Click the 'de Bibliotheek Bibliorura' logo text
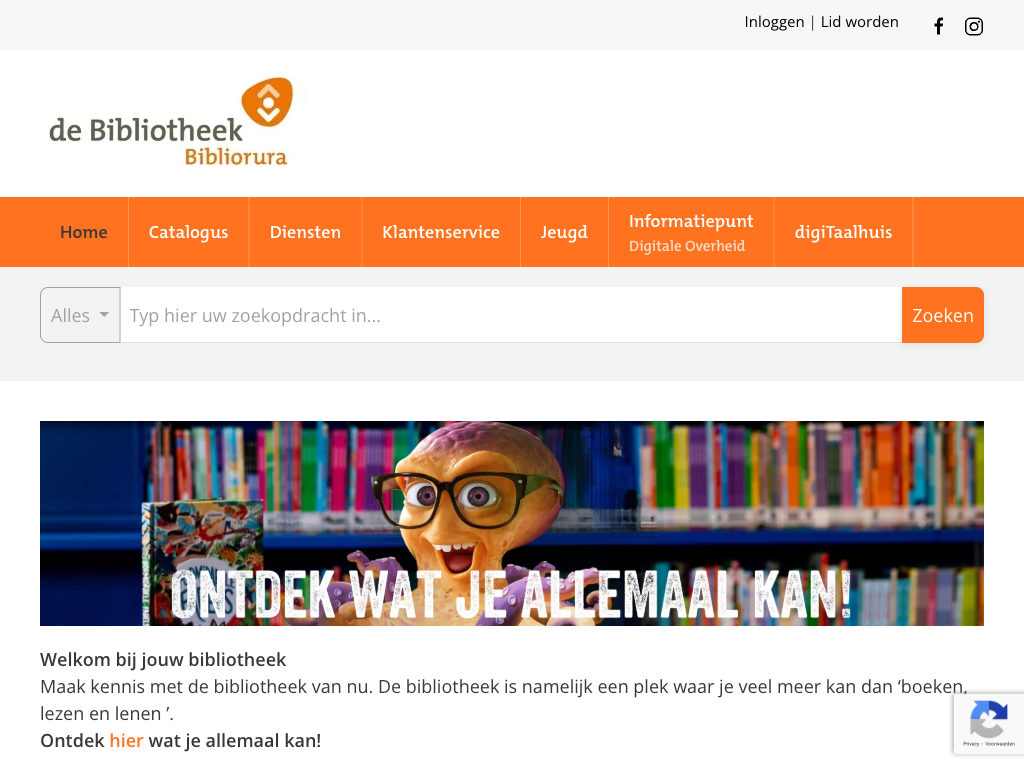The image size is (1024, 768). pyautogui.click(x=168, y=140)
